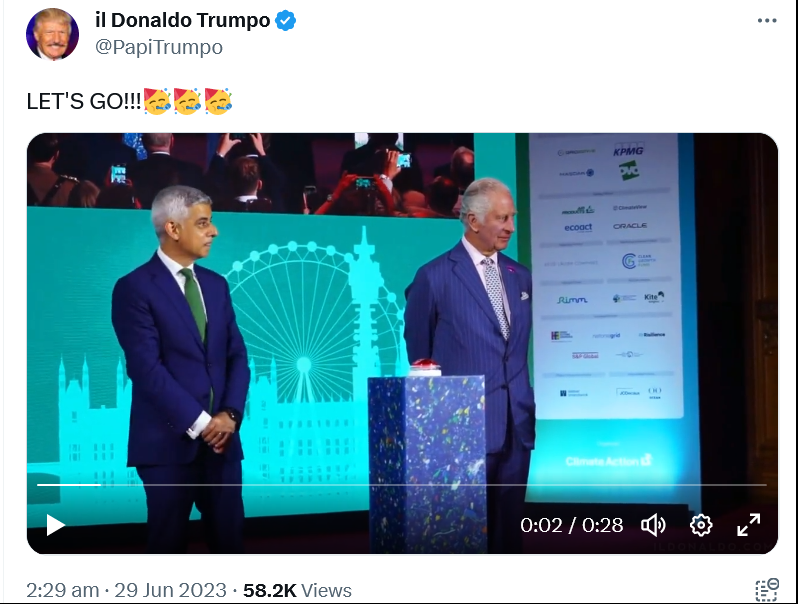The height and width of the screenshot is (604, 798).
Task: Play the video in the tweet
Action: (x=55, y=524)
